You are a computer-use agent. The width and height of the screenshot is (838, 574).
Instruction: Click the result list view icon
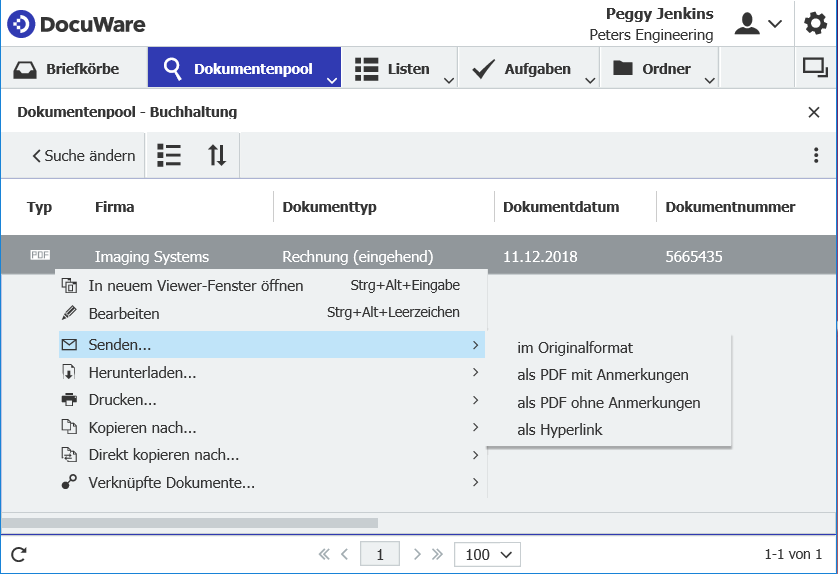[x=169, y=155]
